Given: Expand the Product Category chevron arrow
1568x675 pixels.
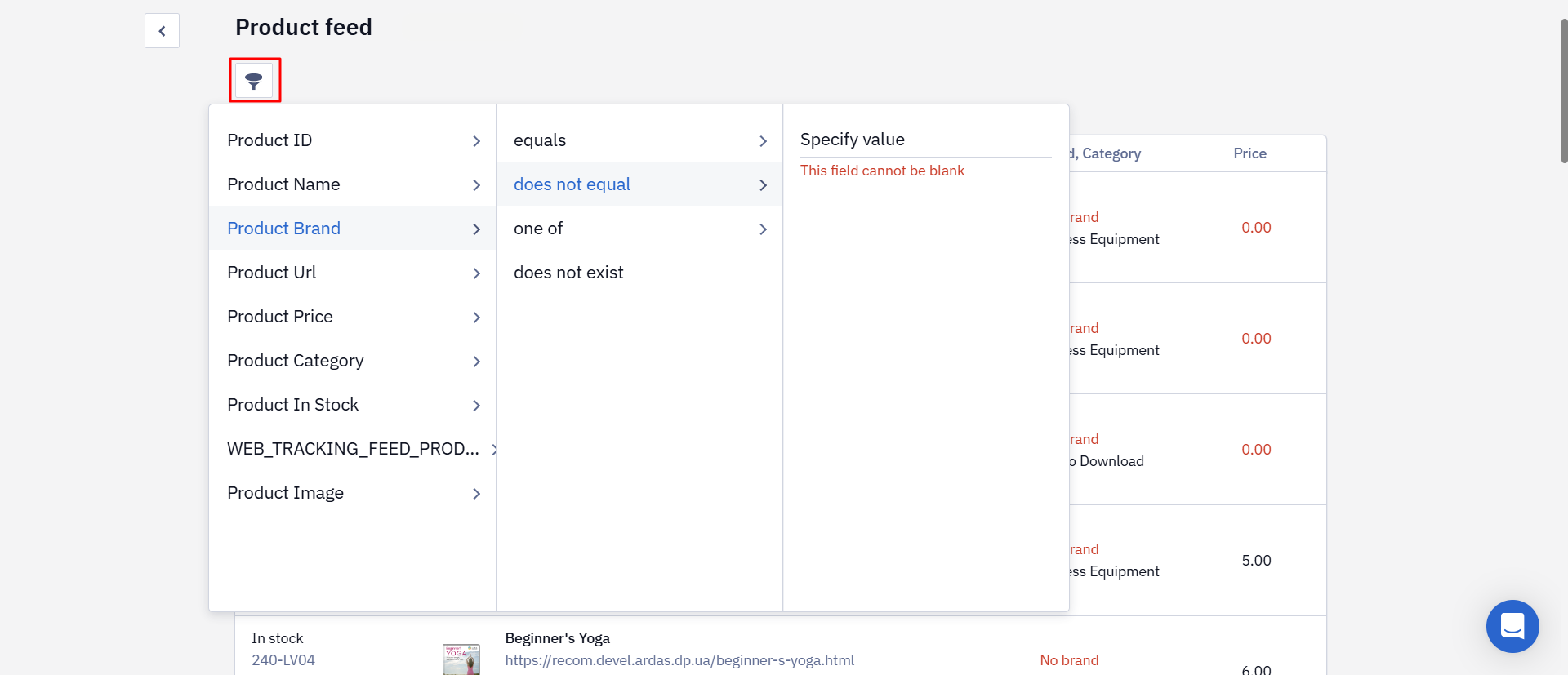Looking at the screenshot, I should pyautogui.click(x=476, y=362).
